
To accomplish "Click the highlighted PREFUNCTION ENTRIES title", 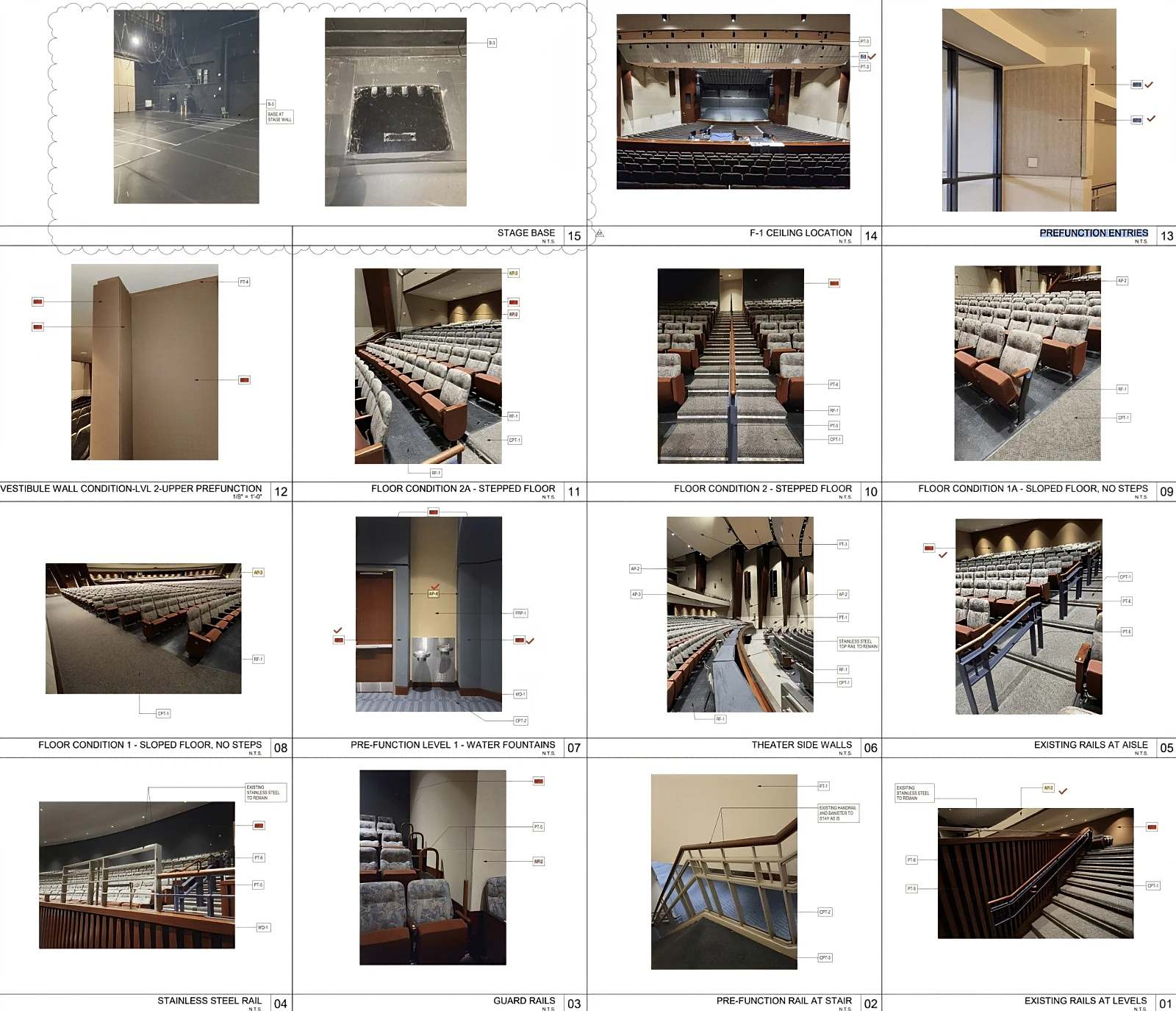I will 1094,233.
